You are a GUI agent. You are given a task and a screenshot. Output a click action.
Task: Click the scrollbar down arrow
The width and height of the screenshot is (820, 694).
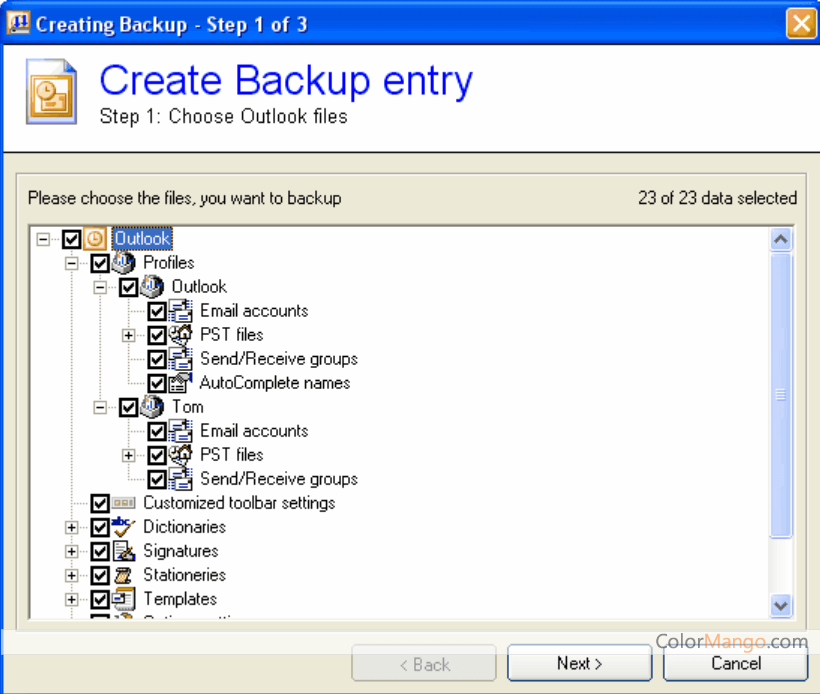tap(781, 605)
